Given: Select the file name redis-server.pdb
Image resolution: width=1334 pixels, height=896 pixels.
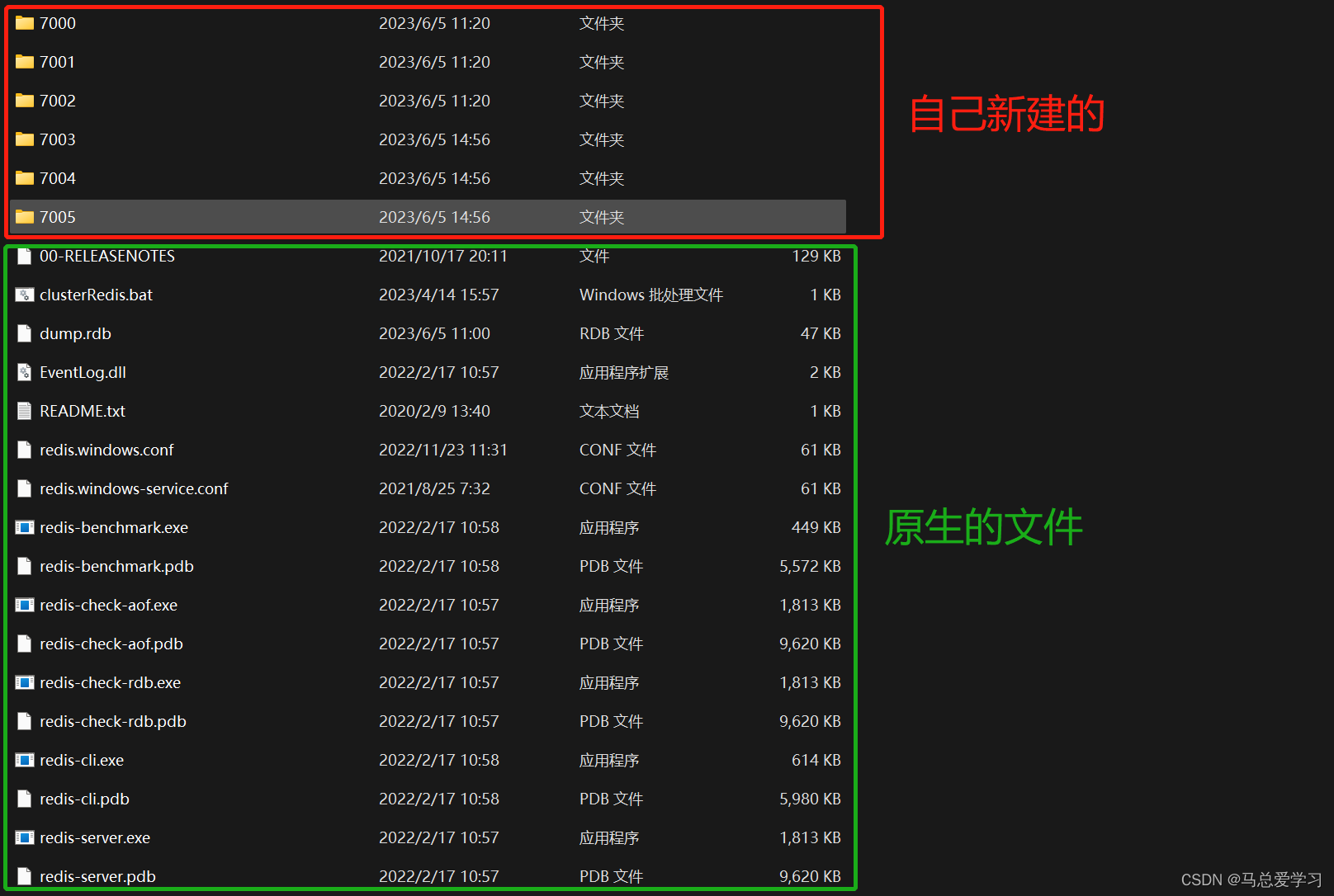Looking at the screenshot, I should pos(97,876).
